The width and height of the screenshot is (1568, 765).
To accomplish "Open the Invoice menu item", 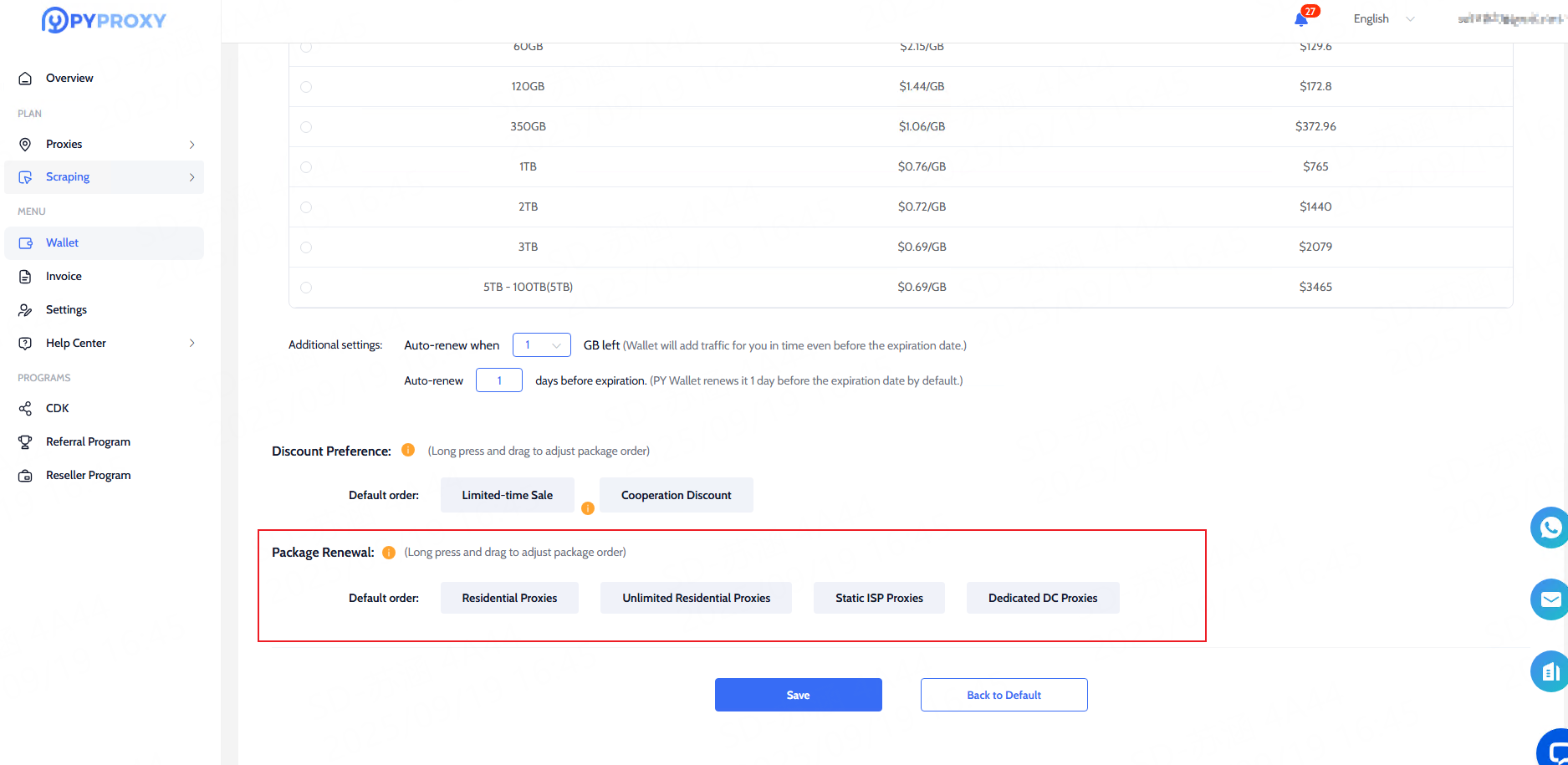I will [64, 276].
